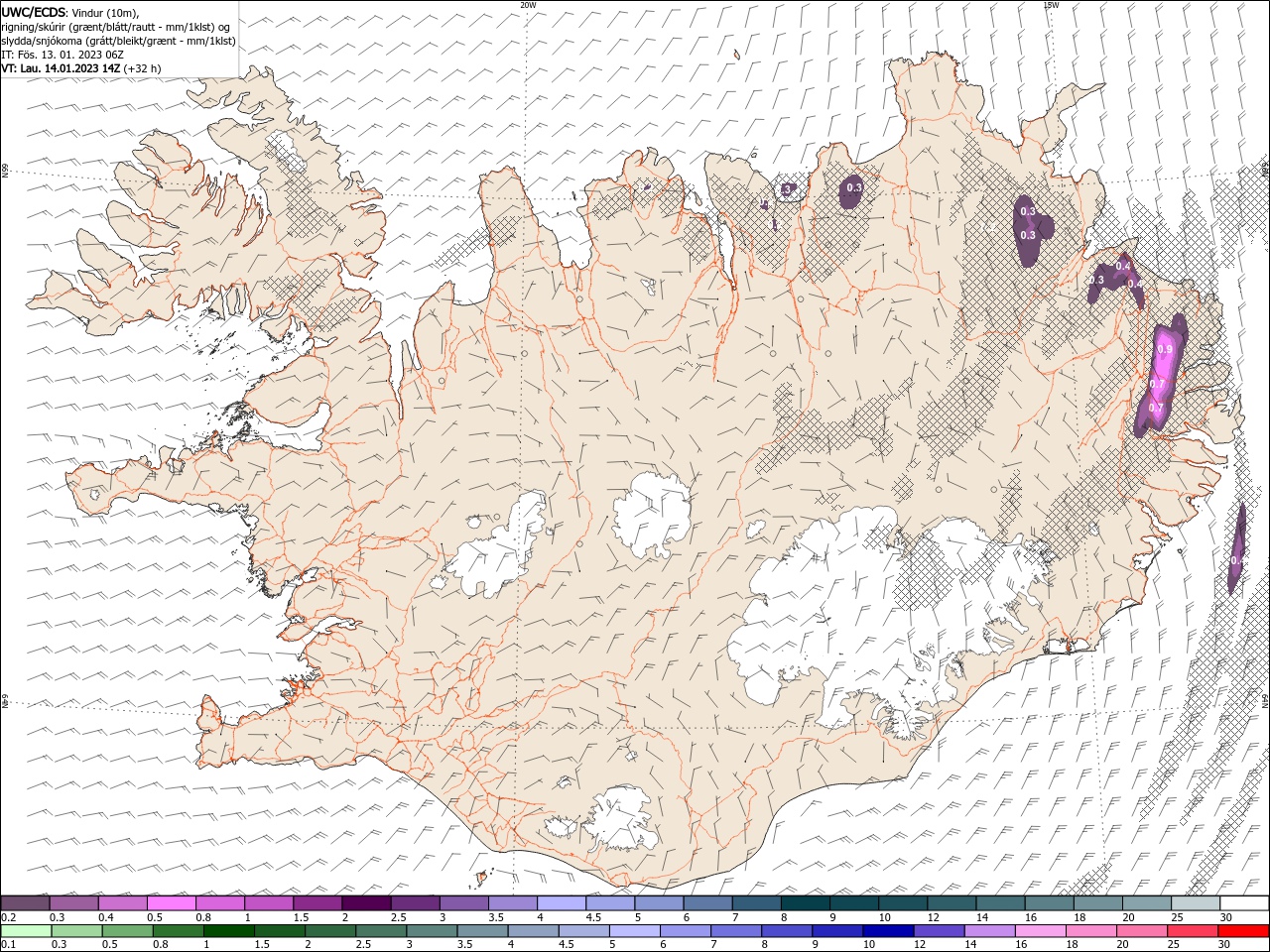
Task: Click the 0.9 snowfall value on the map
Action: [x=1165, y=350]
